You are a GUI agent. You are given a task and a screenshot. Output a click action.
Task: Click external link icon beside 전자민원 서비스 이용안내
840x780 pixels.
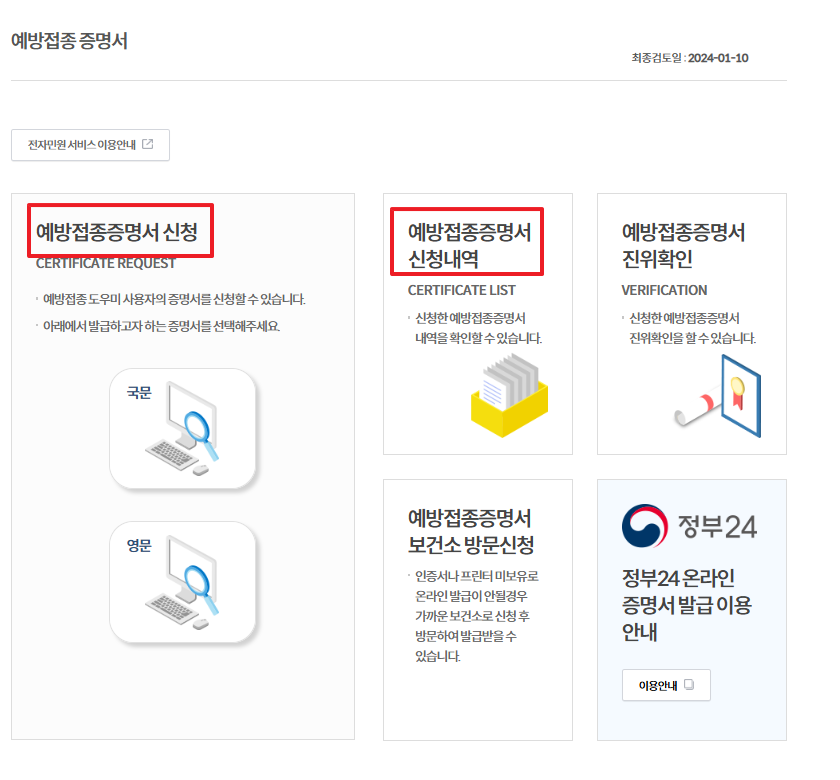click(x=148, y=144)
